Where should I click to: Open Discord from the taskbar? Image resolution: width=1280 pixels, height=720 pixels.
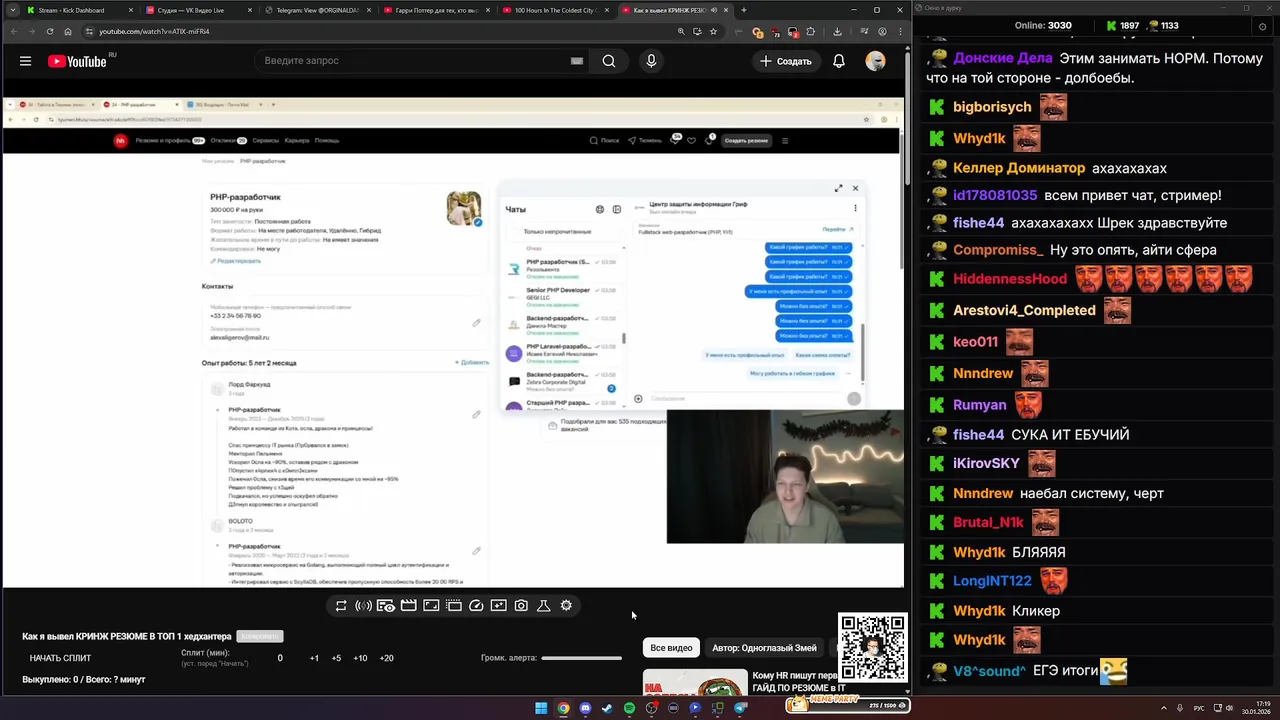(x=585, y=708)
